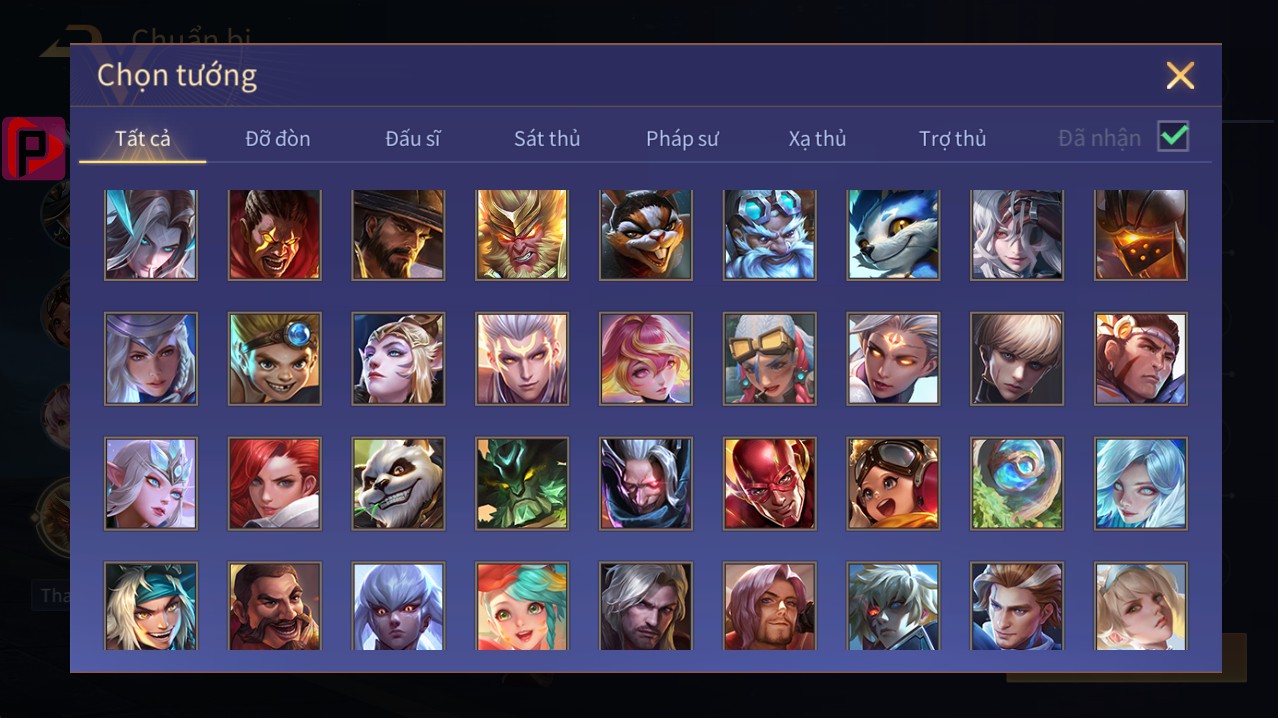Open the Đấu sĩ tab
This screenshot has width=1278, height=718.
click(413, 138)
